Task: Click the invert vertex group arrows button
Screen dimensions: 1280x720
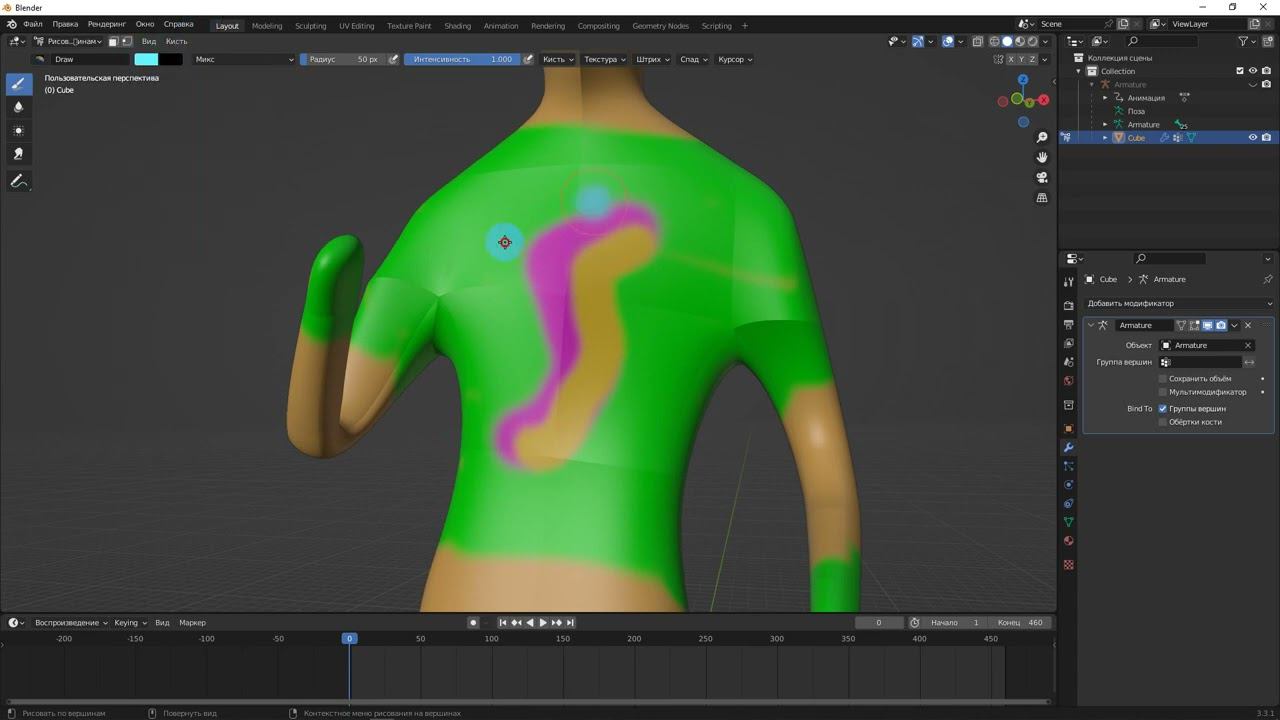Action: (1249, 362)
